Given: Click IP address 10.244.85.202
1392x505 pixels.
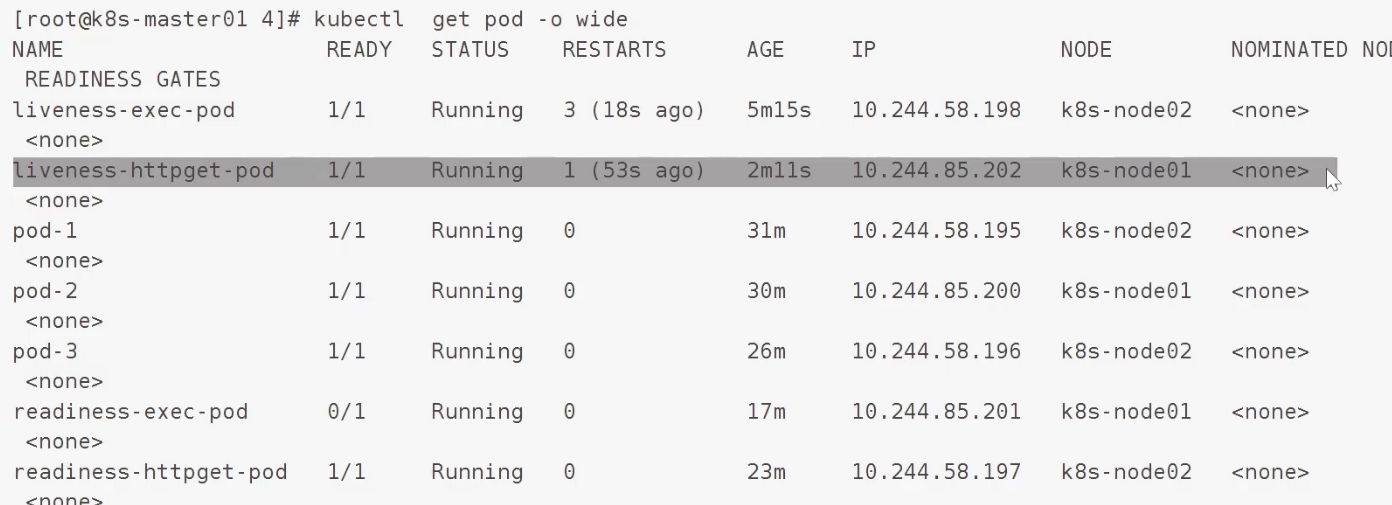Looking at the screenshot, I should (x=937, y=171).
